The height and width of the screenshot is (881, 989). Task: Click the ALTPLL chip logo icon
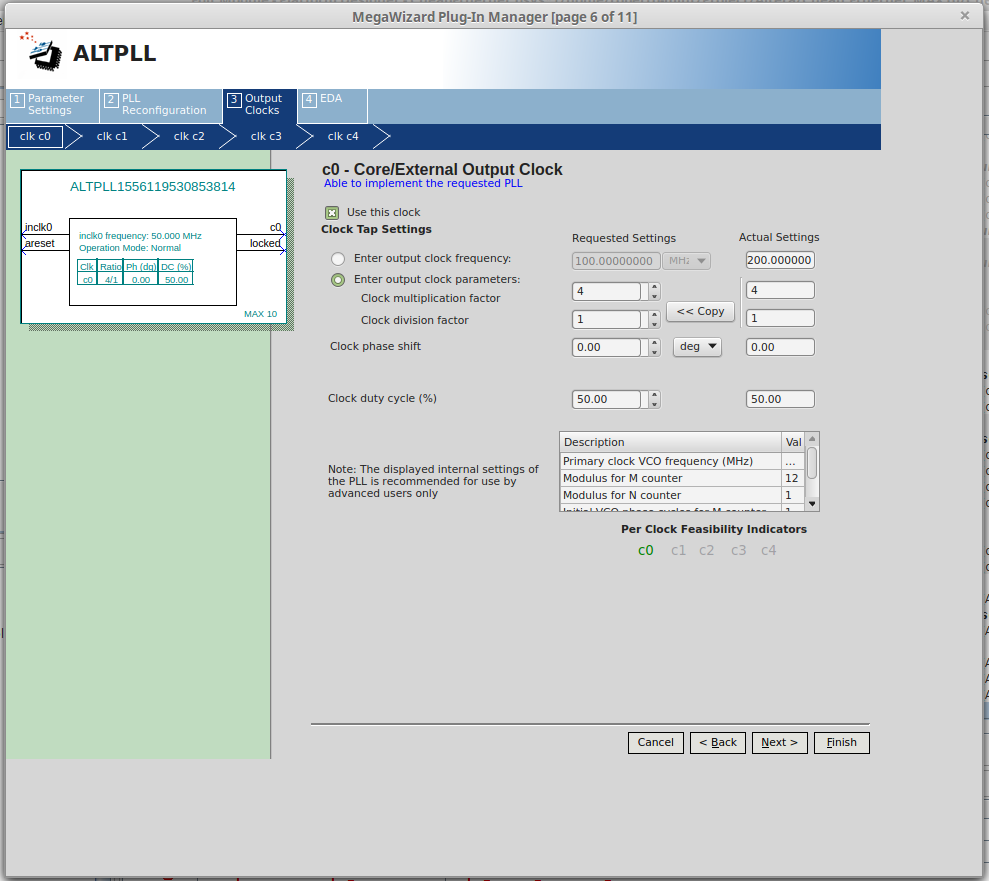[41, 52]
